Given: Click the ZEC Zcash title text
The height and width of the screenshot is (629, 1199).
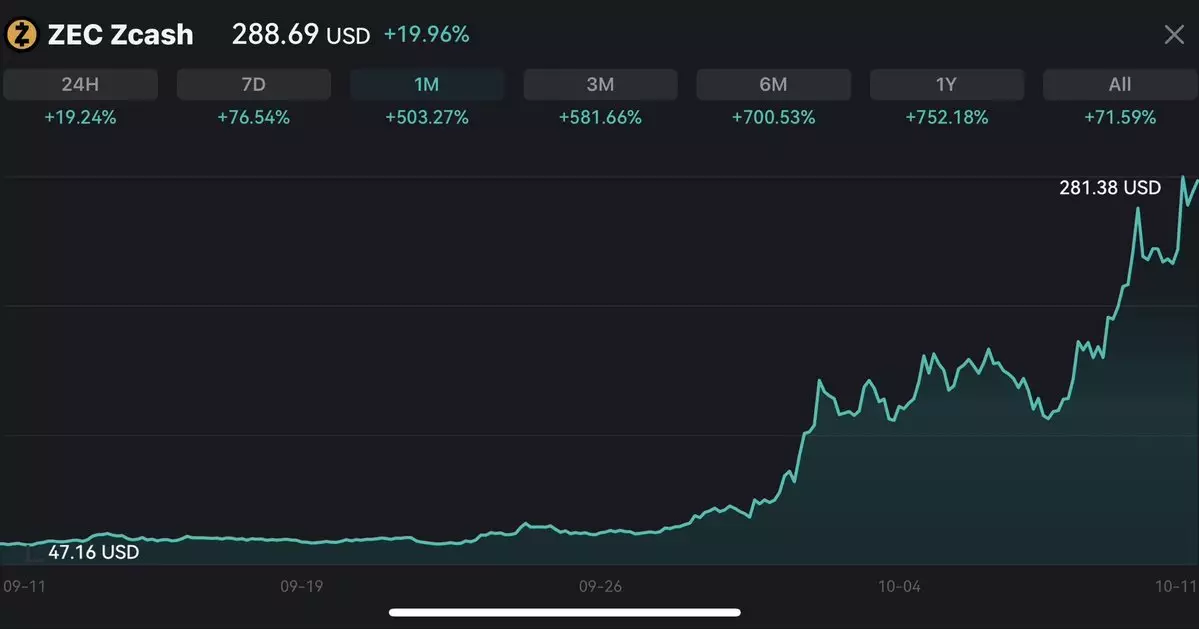Looking at the screenshot, I should 120,36.
